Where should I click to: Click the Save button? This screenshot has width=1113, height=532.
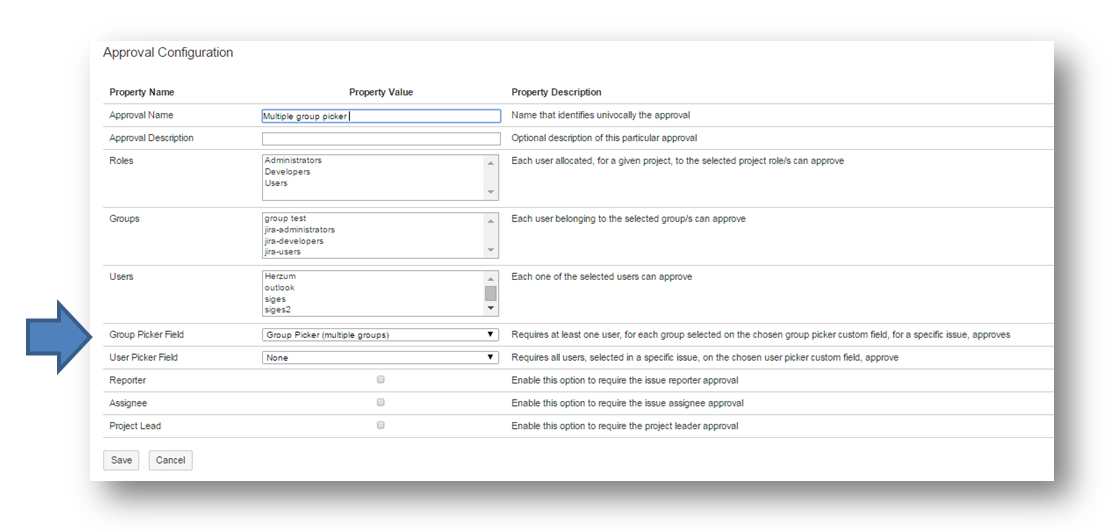point(121,460)
